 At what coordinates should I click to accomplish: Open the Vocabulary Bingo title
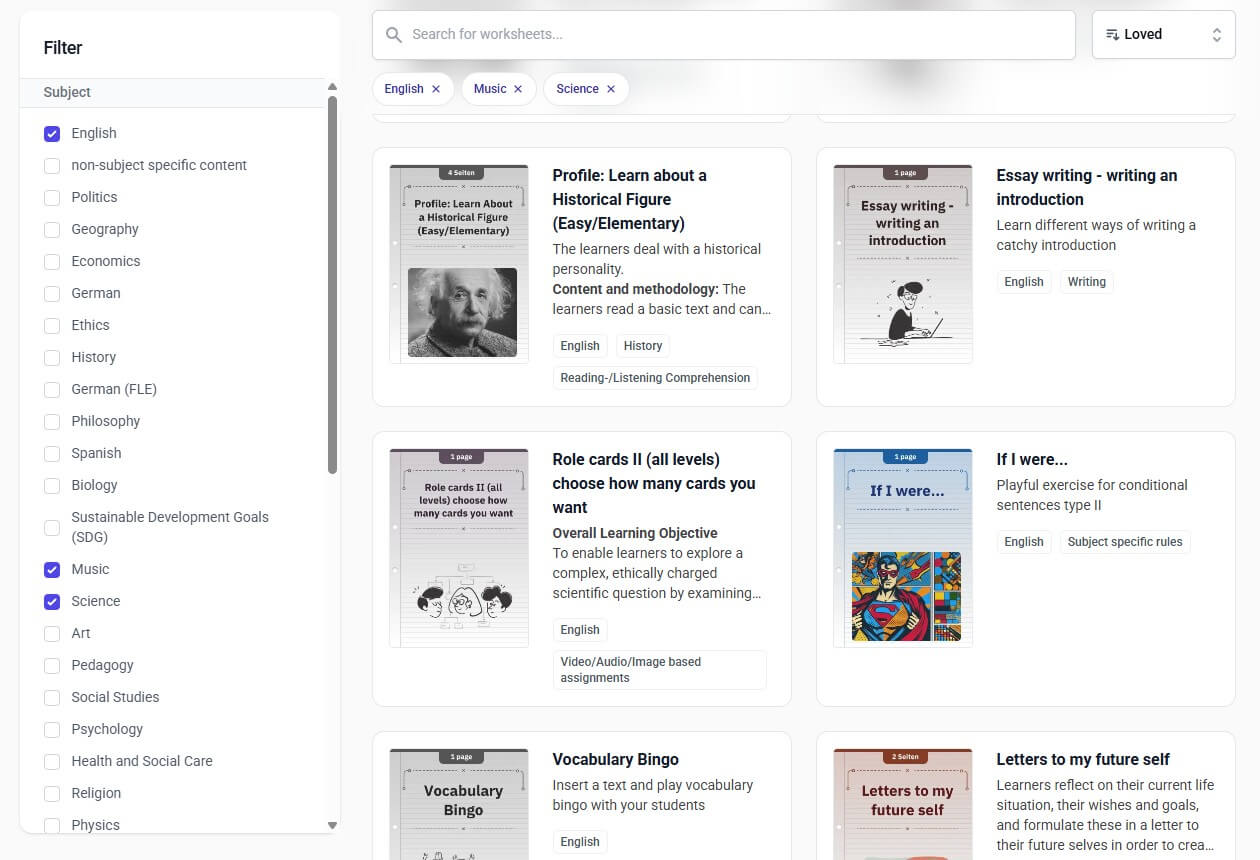[615, 759]
